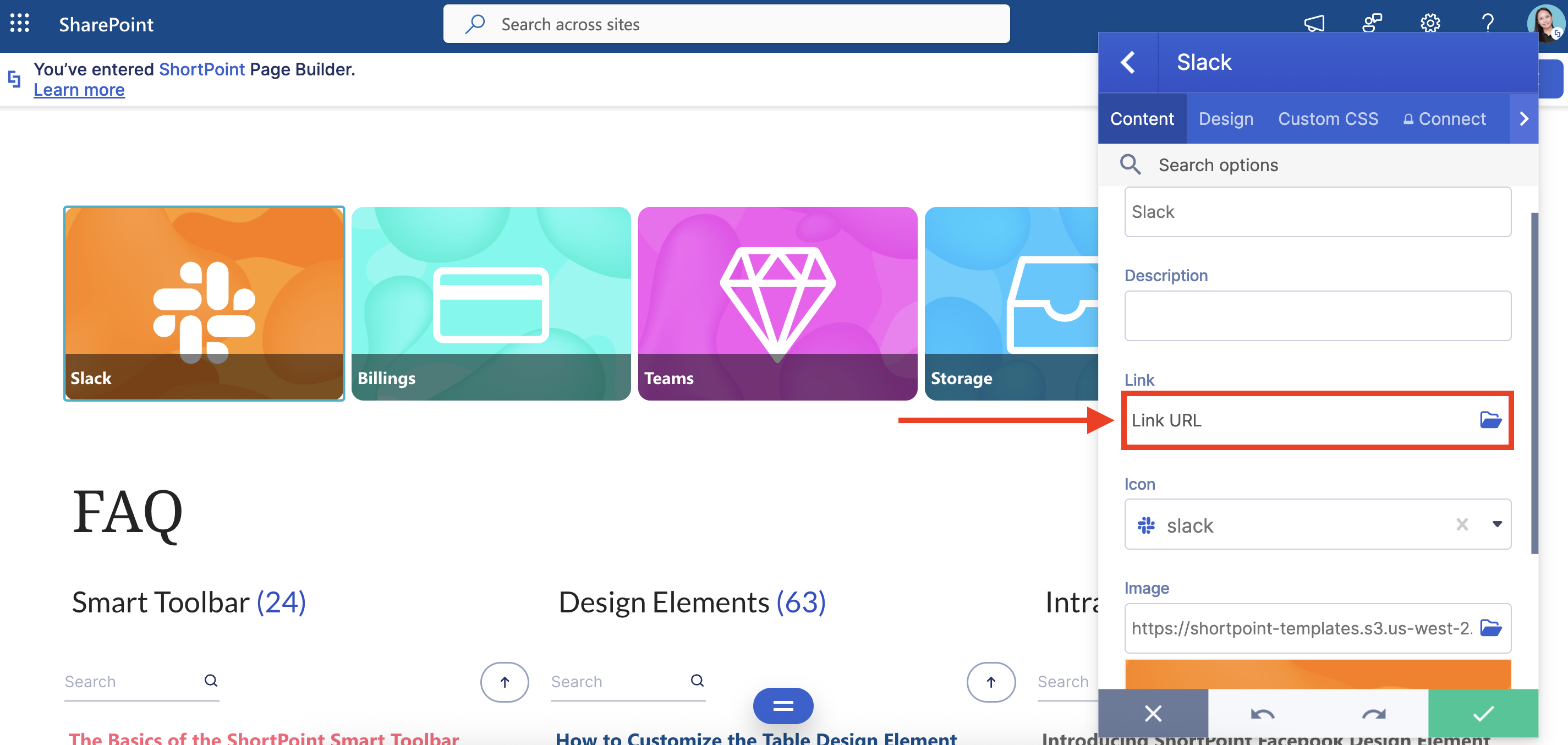Cancel edits with the X button
Image resolution: width=1568 pixels, height=745 pixels.
pyautogui.click(x=1153, y=713)
